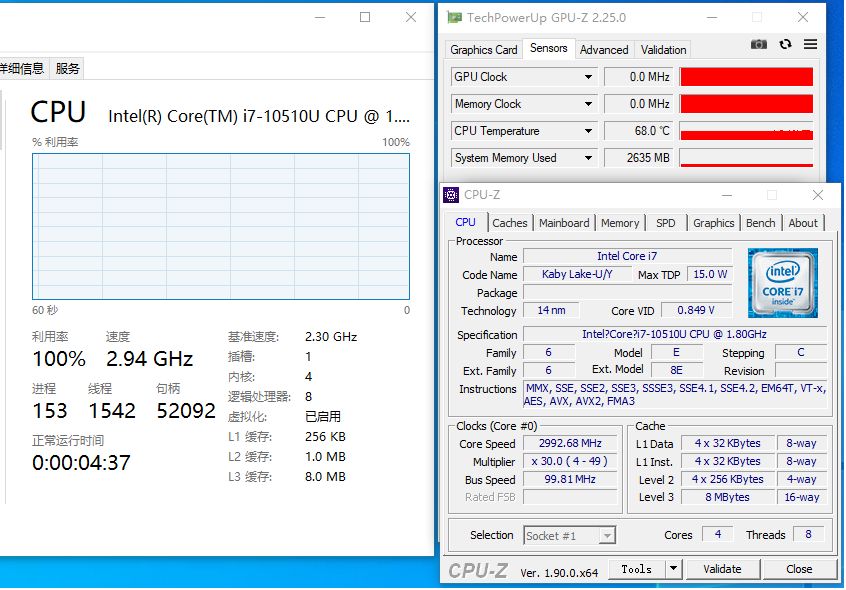Click the Level 2 value 4 x 256 KBytes
The image size is (846, 590).
click(x=727, y=479)
